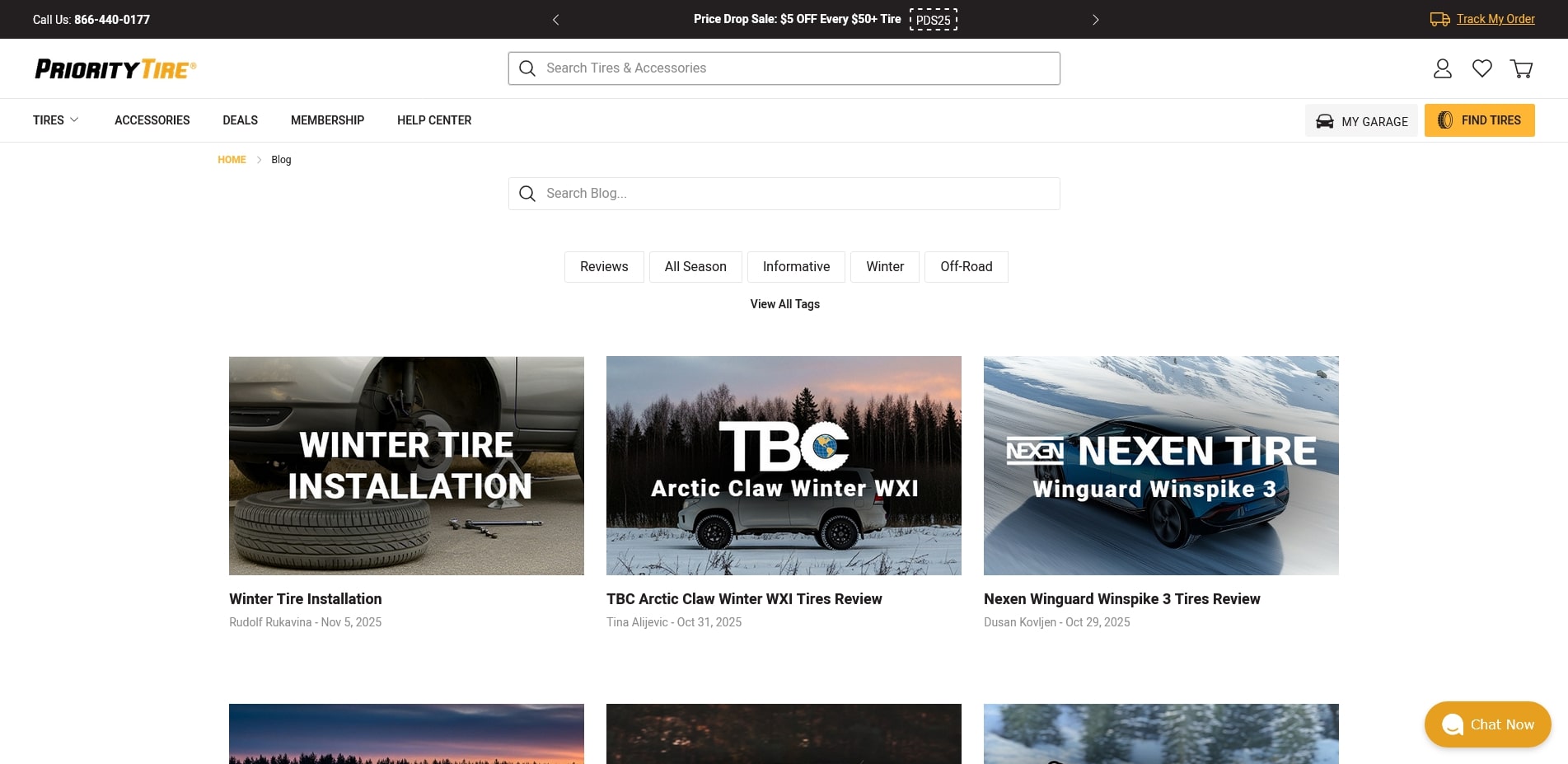The height and width of the screenshot is (764, 1568).
Task: Open the TBC Arctic Claw Winter WXI thumbnail
Action: pos(784,466)
